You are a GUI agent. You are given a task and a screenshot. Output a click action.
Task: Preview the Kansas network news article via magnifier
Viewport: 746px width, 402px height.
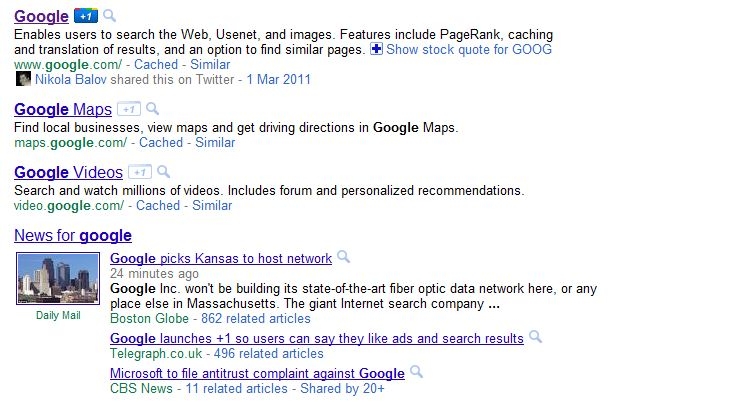pos(344,257)
